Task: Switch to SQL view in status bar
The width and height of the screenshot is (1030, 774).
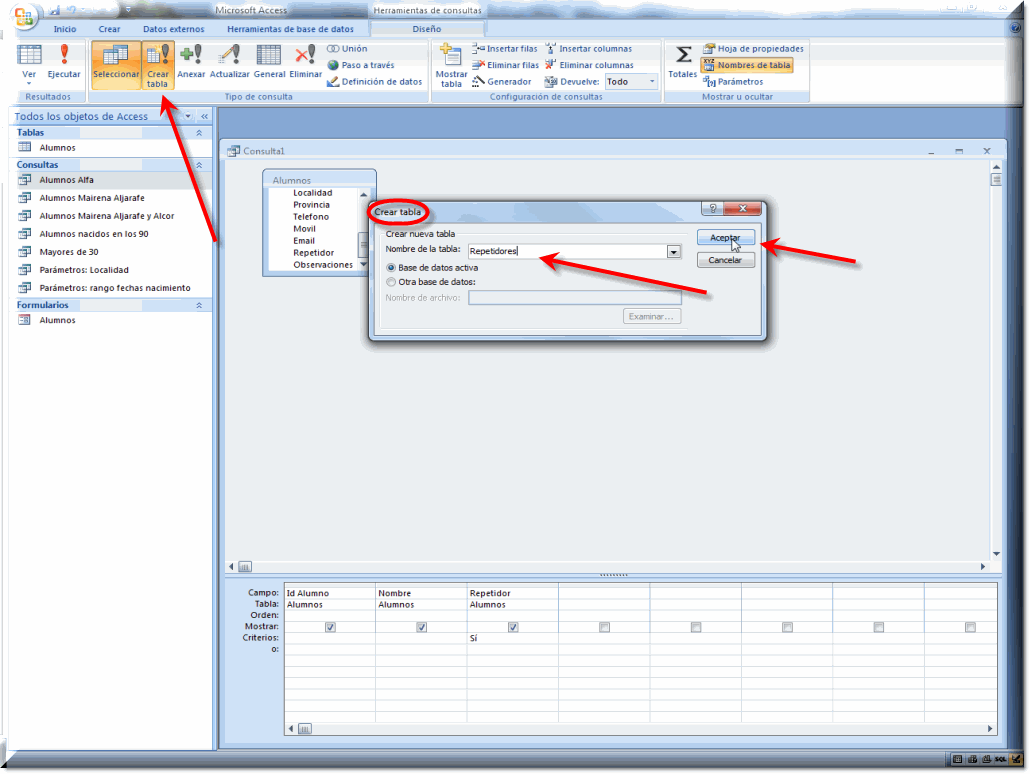Action: point(1000,759)
